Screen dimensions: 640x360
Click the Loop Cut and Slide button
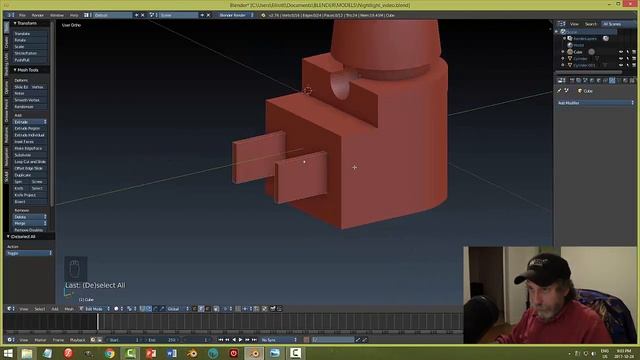click(30, 162)
